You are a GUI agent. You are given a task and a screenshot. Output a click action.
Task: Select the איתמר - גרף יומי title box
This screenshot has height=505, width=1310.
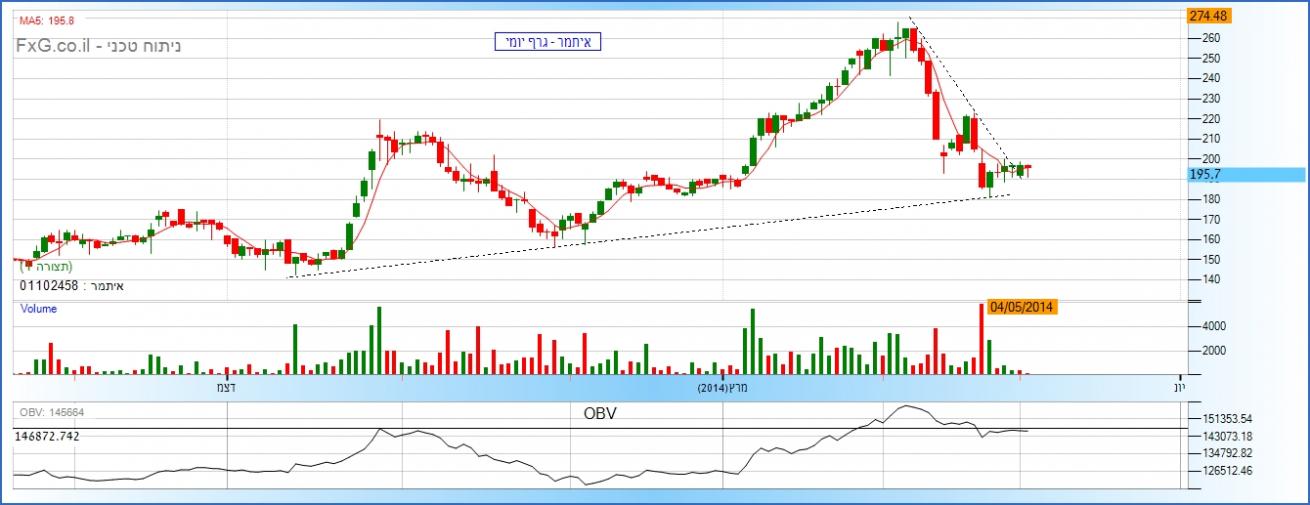click(547, 42)
